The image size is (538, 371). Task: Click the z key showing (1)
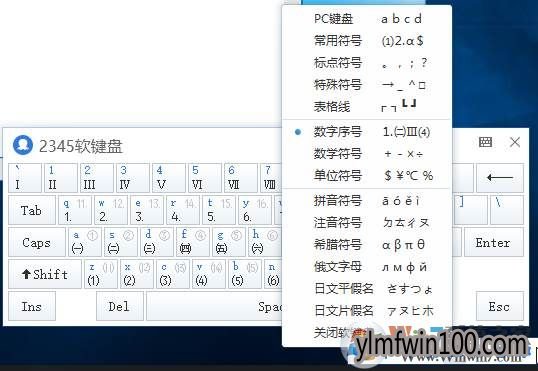101,274
